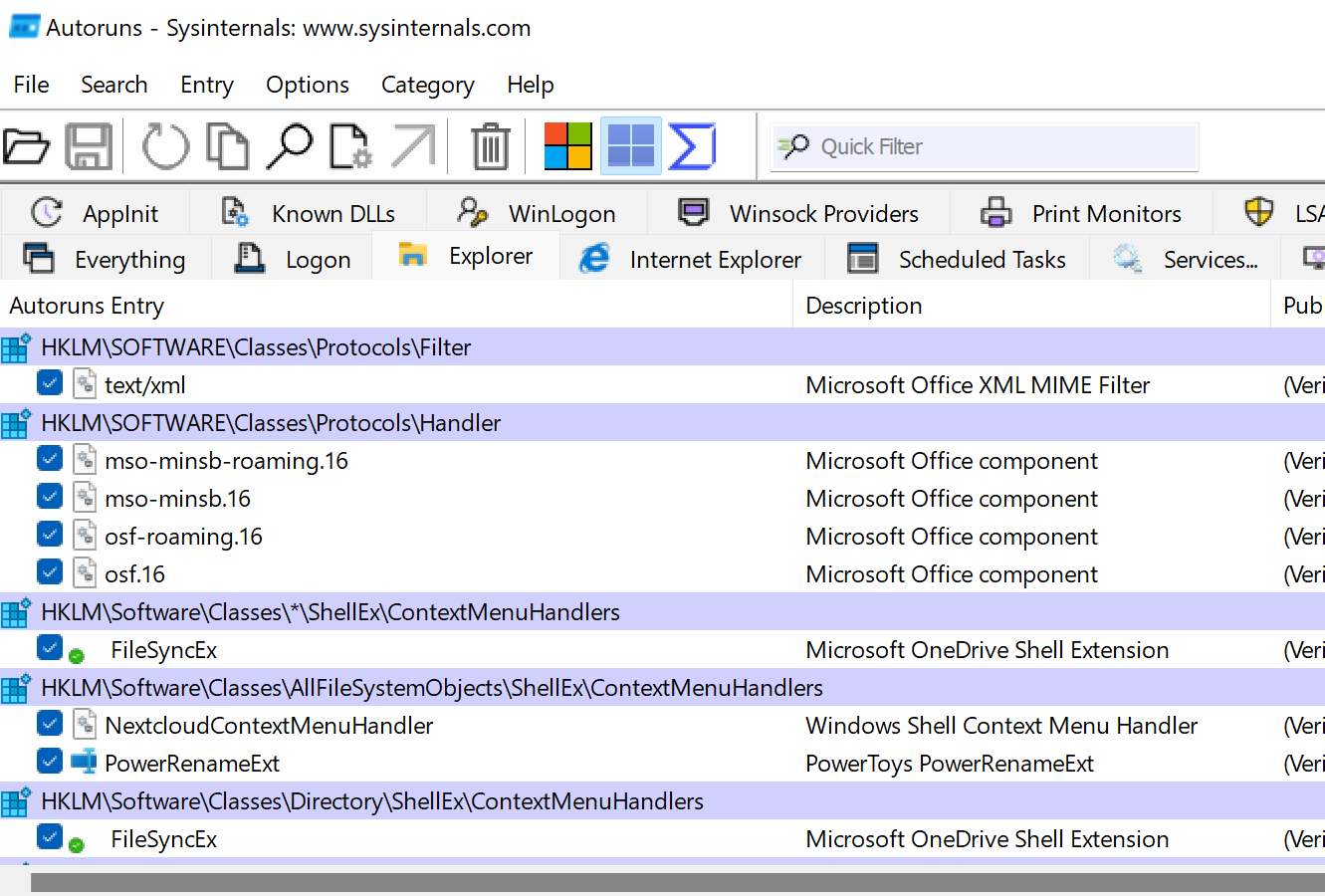1325x896 pixels.
Task: Toggle the Windows entries filter icon
Action: click(x=631, y=146)
